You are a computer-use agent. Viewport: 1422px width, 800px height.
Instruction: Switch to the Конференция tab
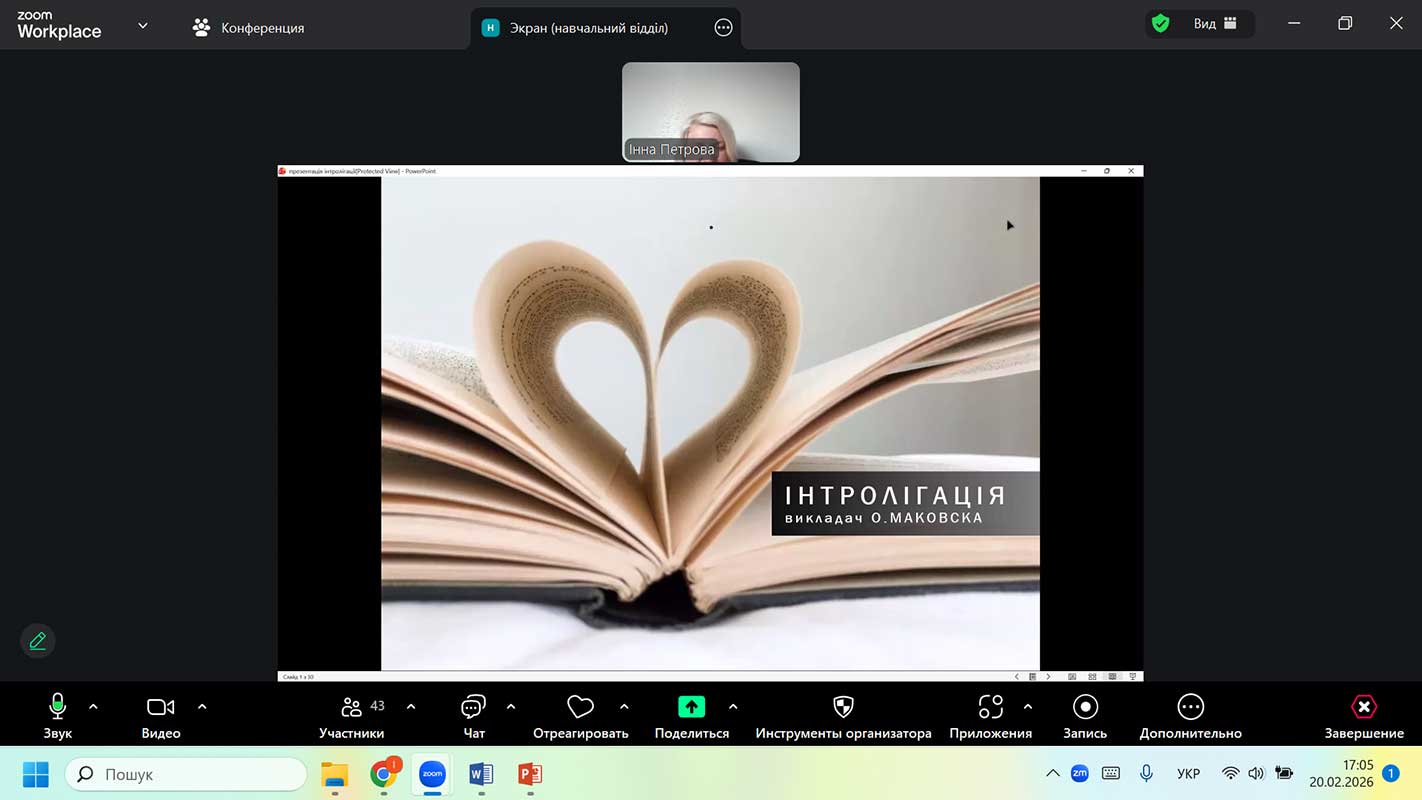click(249, 28)
